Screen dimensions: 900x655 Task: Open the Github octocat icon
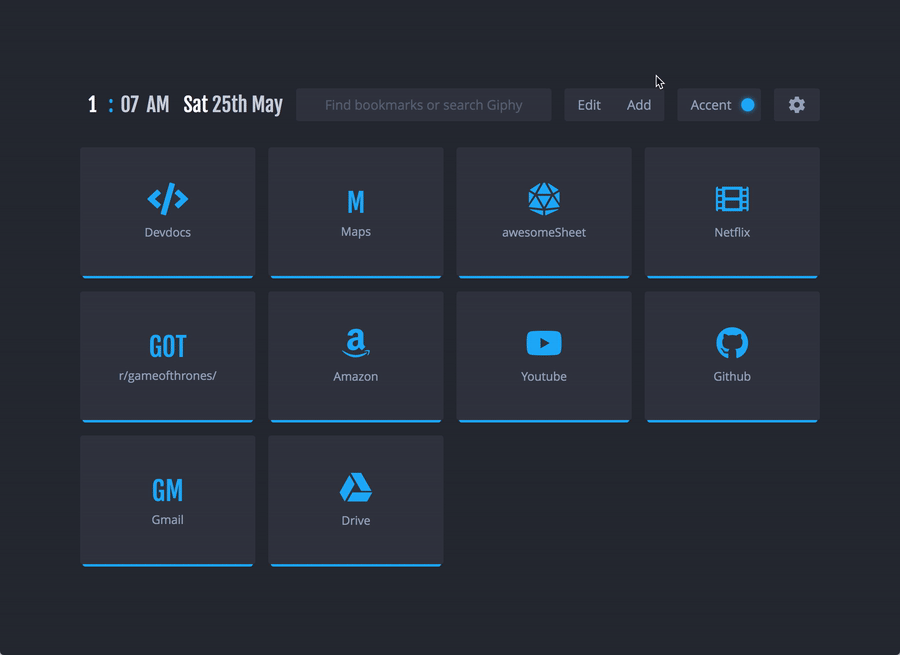(732, 343)
